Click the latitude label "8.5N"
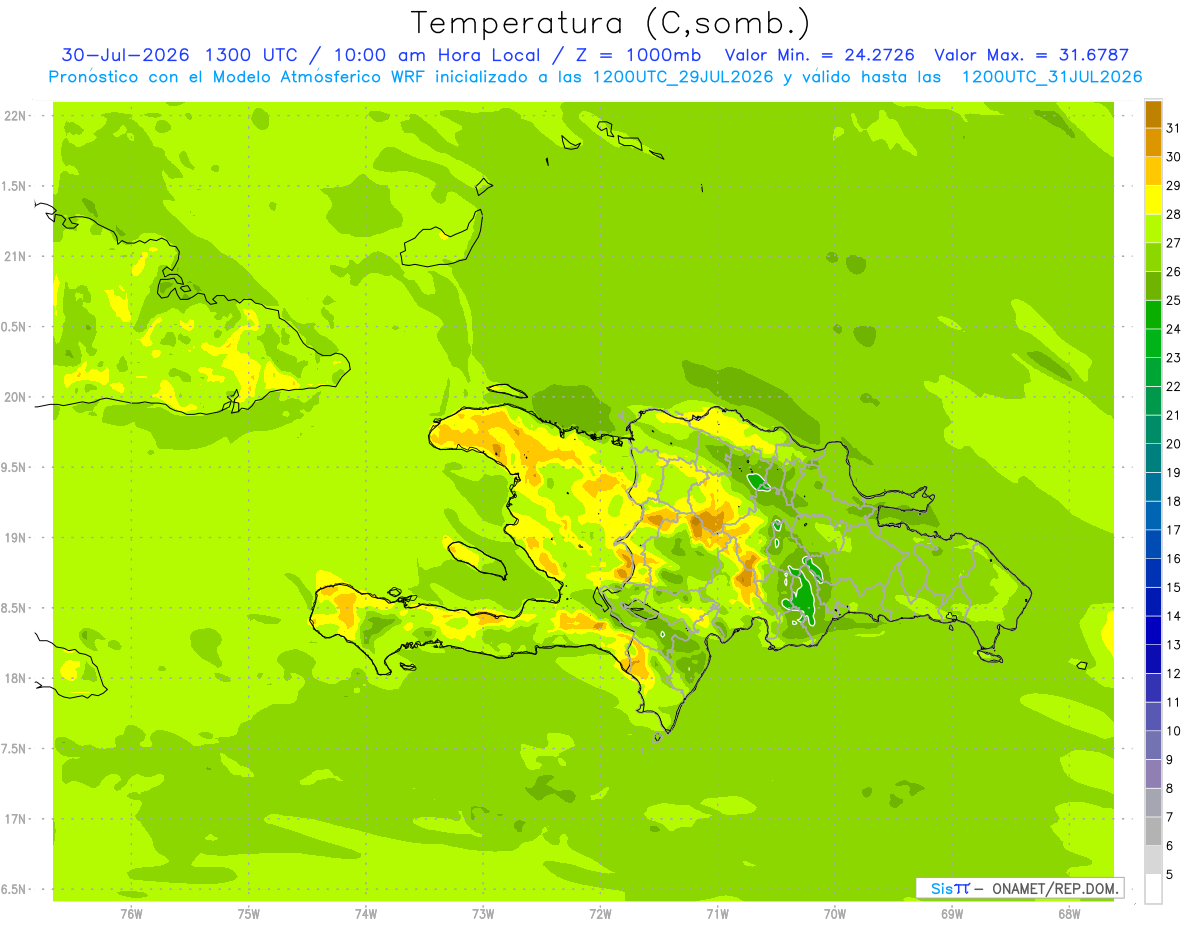 pos(13,608)
